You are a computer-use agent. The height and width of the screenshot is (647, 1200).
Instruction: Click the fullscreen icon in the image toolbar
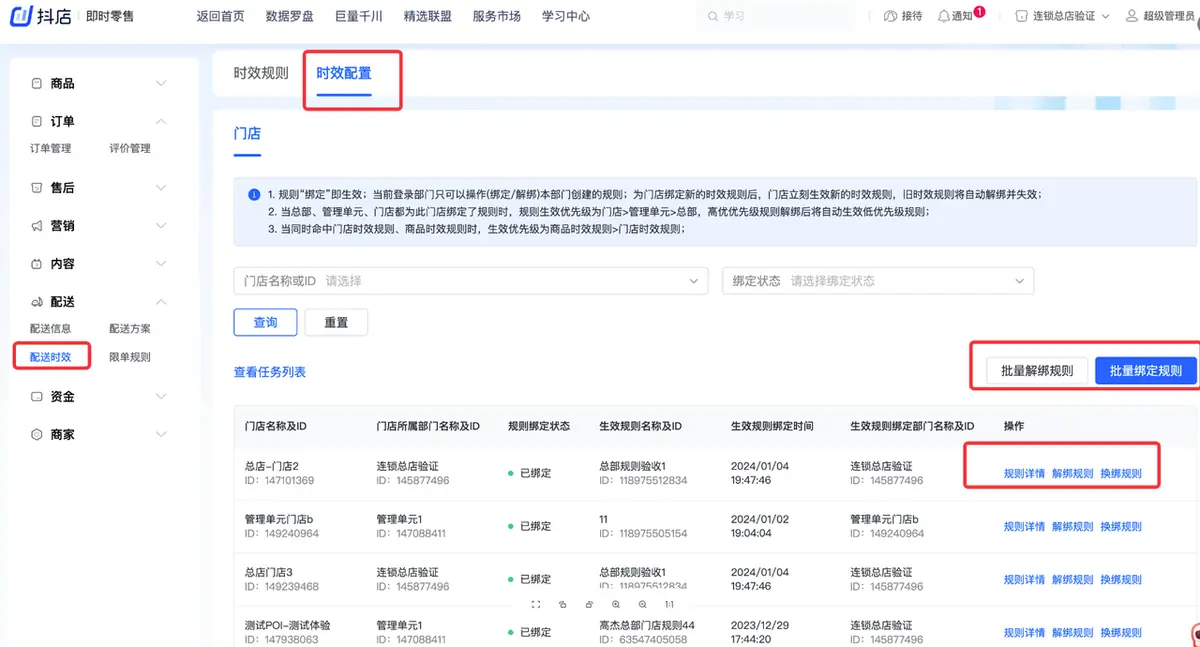(536, 604)
